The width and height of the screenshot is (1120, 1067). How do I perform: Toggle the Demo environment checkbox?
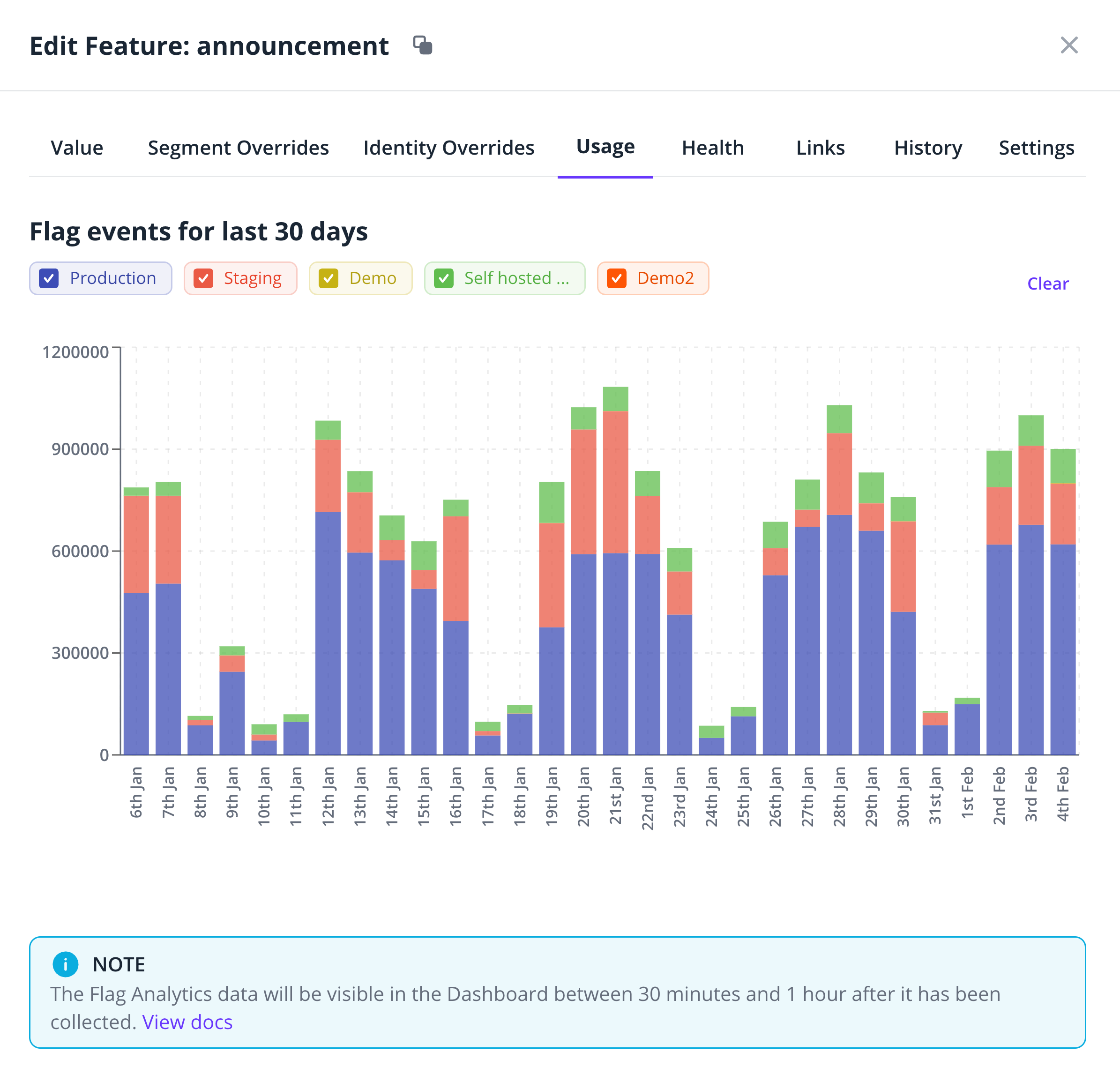coord(328,278)
